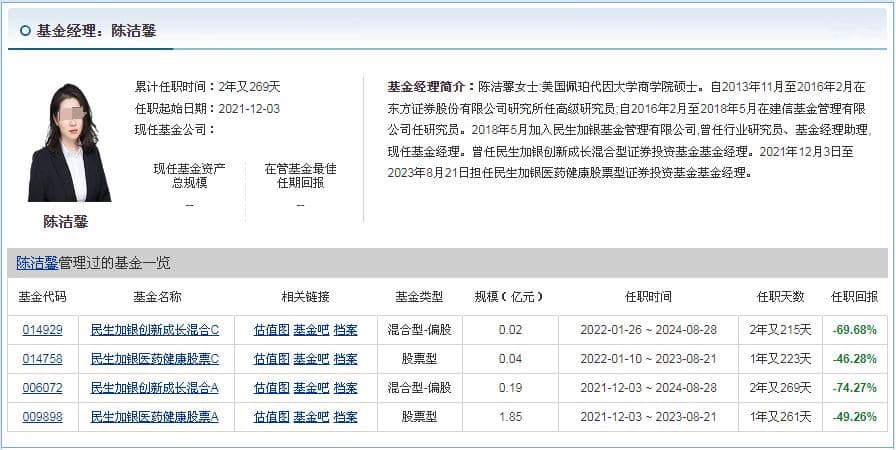The height and width of the screenshot is (450, 896).
Task: Click the -74.27% return value
Action: pos(854,388)
